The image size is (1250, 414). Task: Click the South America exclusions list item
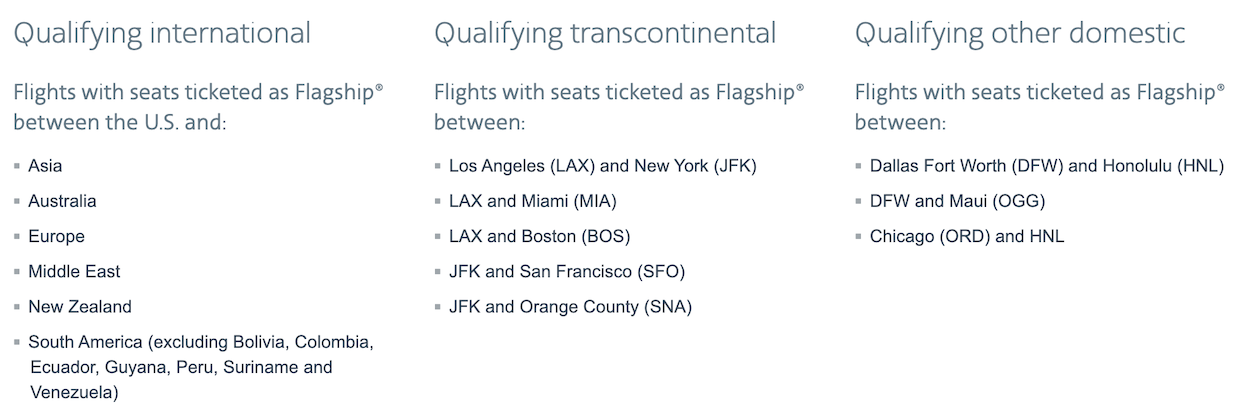tap(200, 367)
